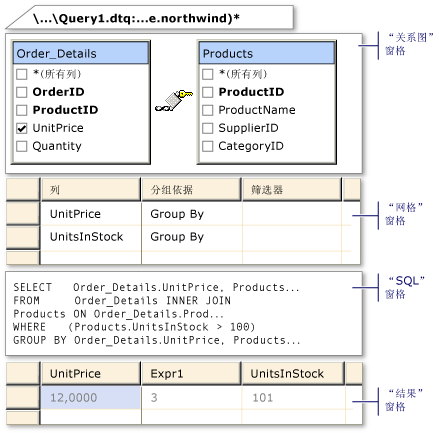This screenshot has height=433, width=439.
Task: Open the Group By cell for UnitsInStock
Action: [191, 237]
